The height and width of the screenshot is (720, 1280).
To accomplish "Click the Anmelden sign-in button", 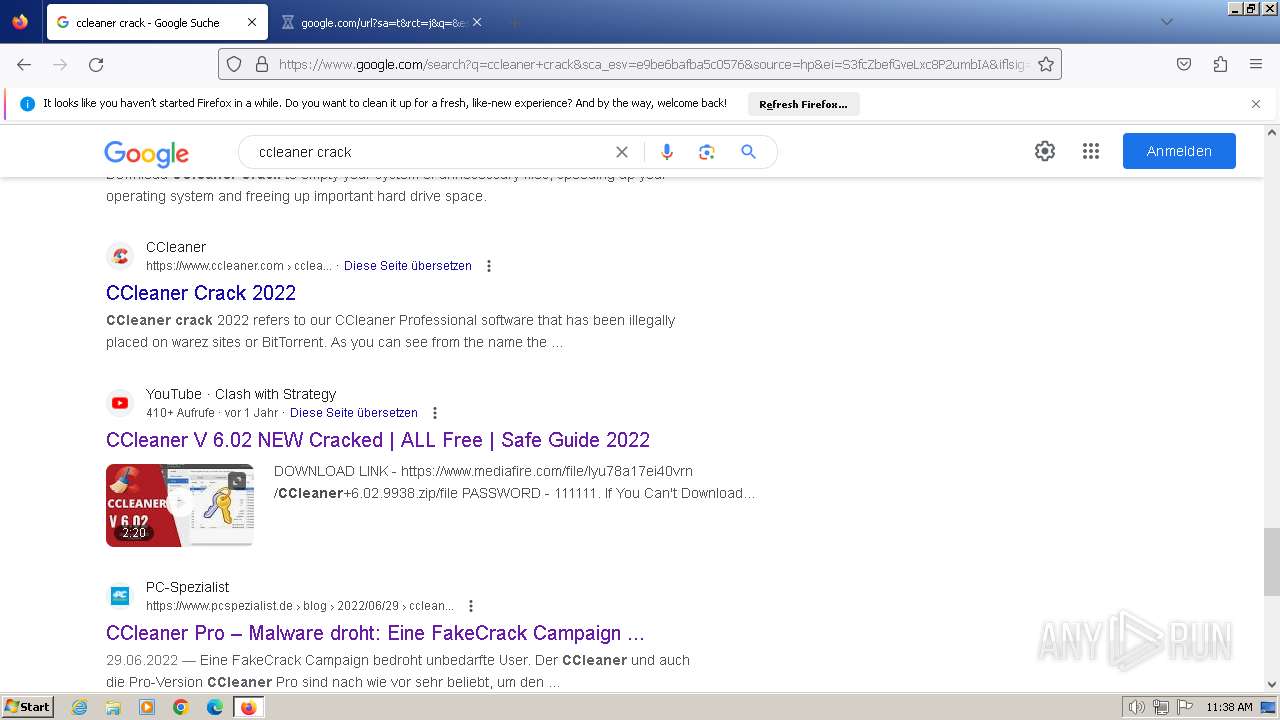I will [x=1179, y=151].
